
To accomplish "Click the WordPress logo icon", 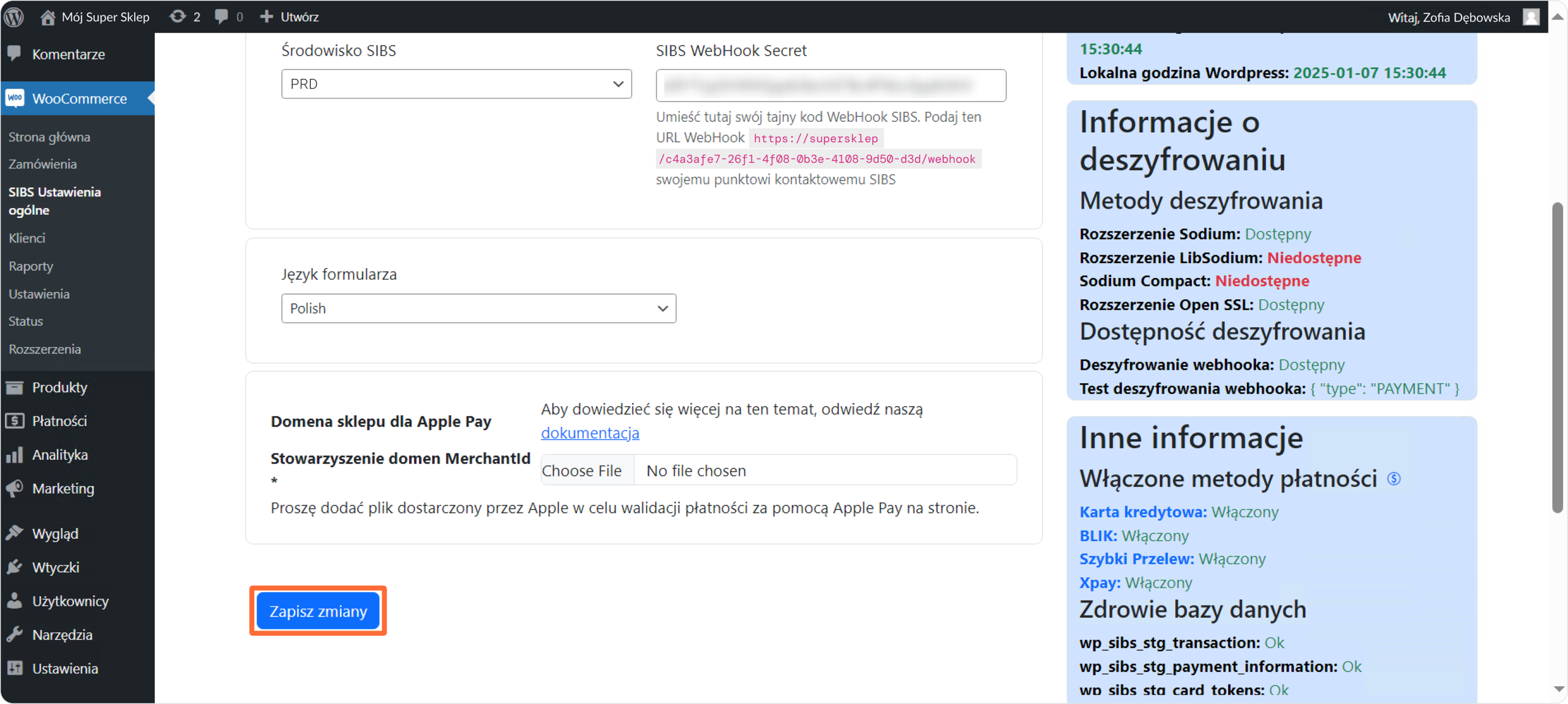I will [x=13, y=17].
